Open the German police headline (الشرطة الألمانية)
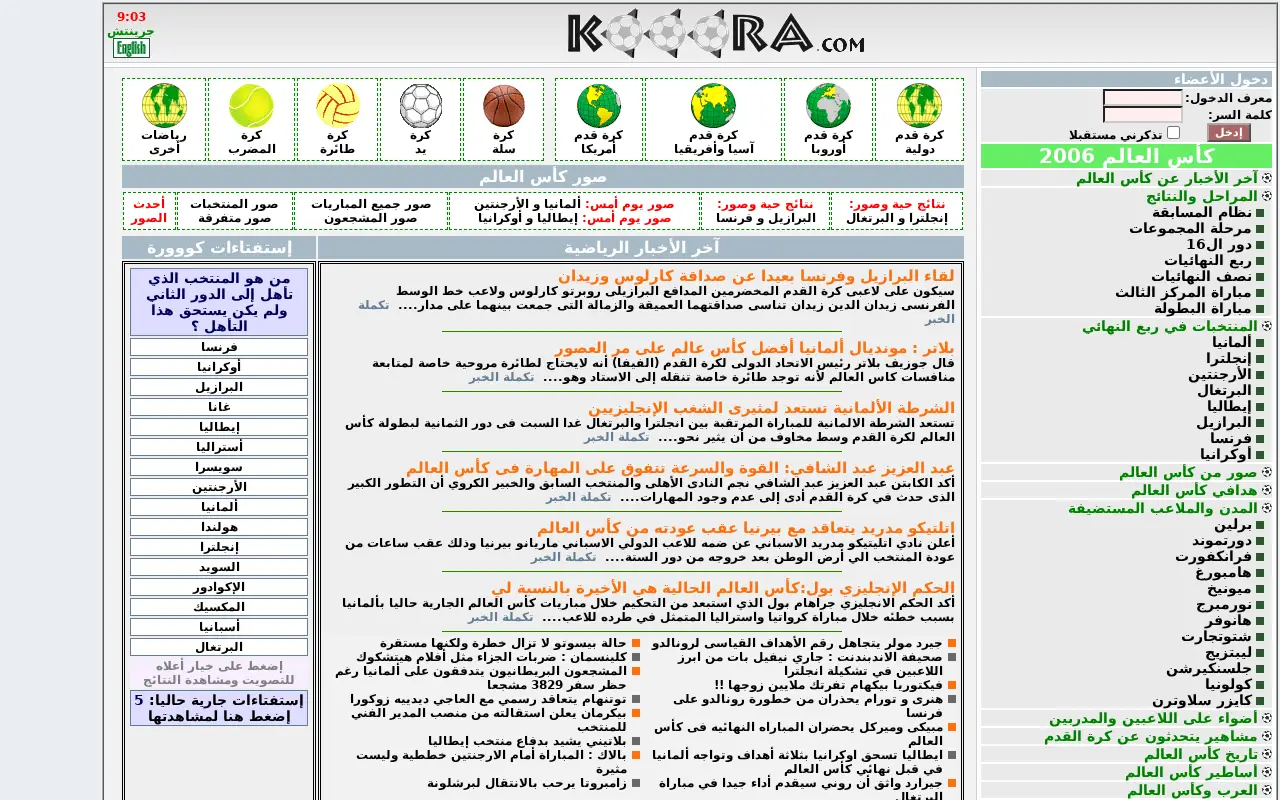This screenshot has height=800, width=1280. click(x=771, y=408)
